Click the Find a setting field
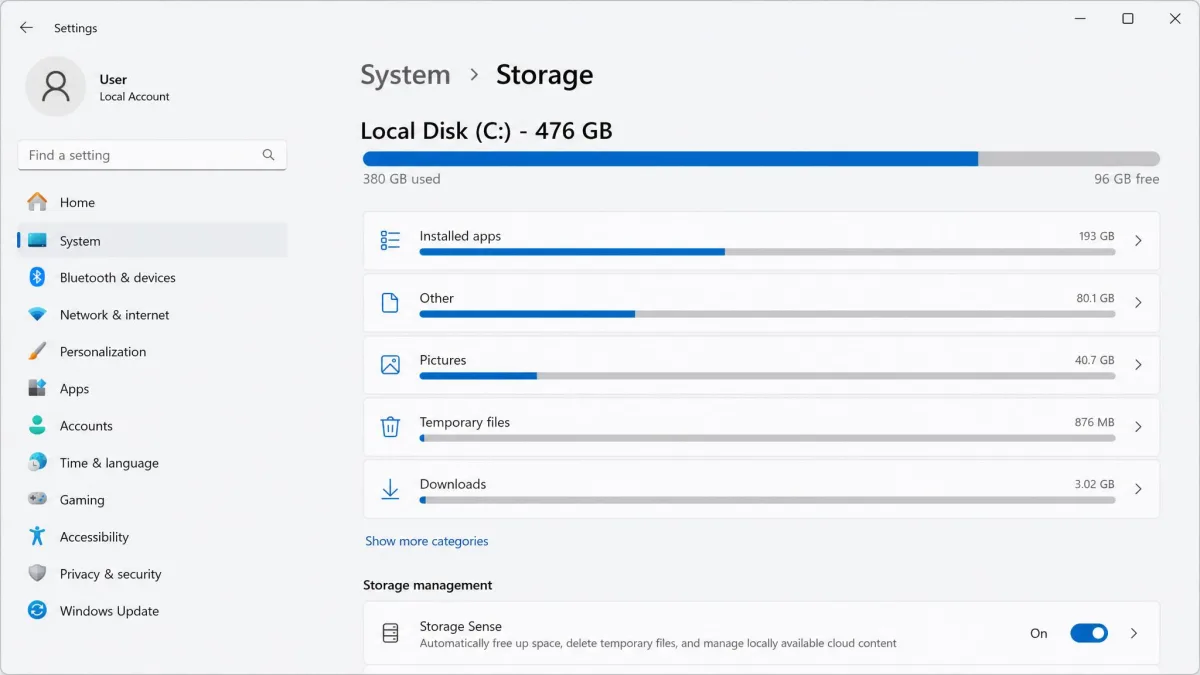 pyautogui.click(x=152, y=155)
